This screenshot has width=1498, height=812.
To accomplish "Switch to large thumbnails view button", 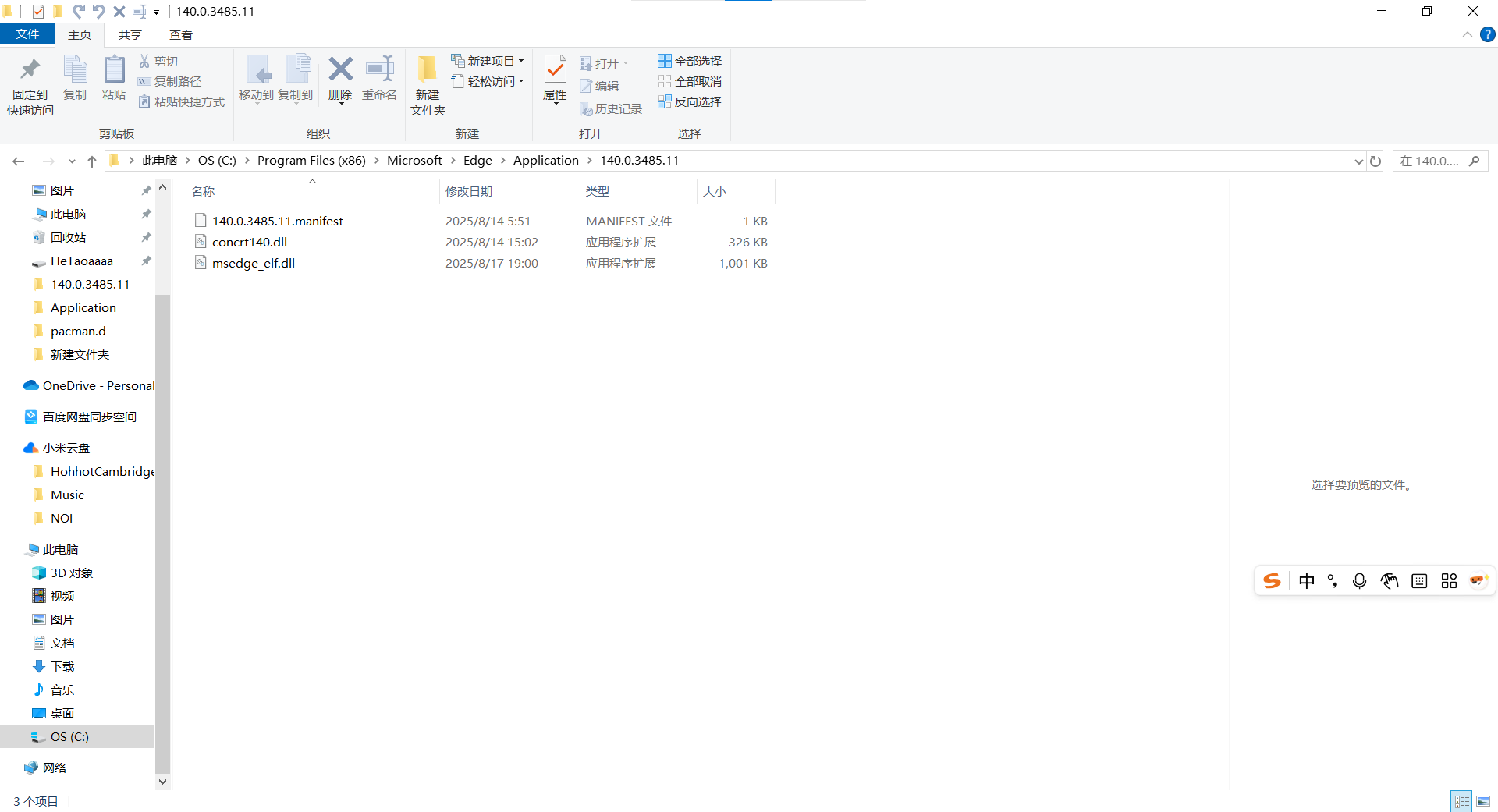I will coord(1483,801).
